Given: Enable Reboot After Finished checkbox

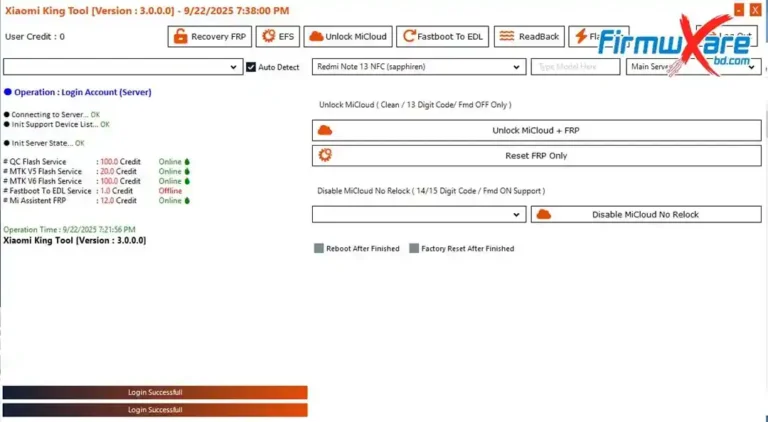Looking at the screenshot, I should (x=319, y=249).
